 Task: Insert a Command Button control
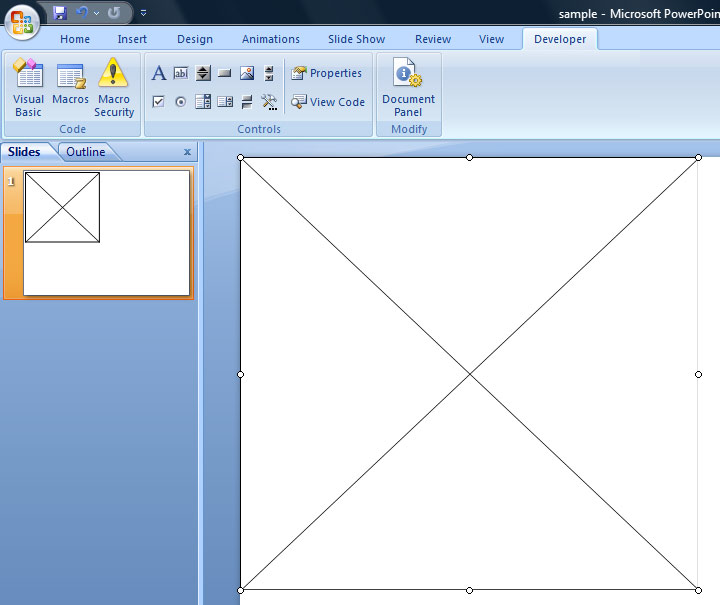[x=225, y=73]
